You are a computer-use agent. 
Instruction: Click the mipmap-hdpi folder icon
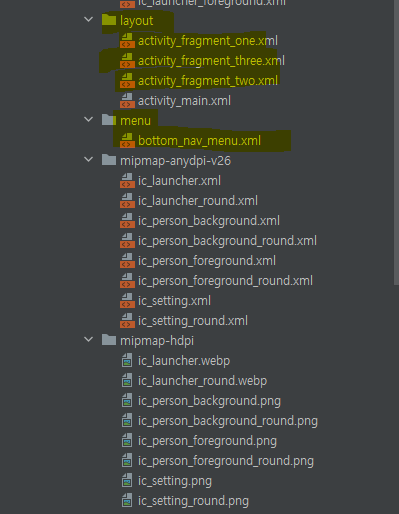pyautogui.click(x=109, y=340)
